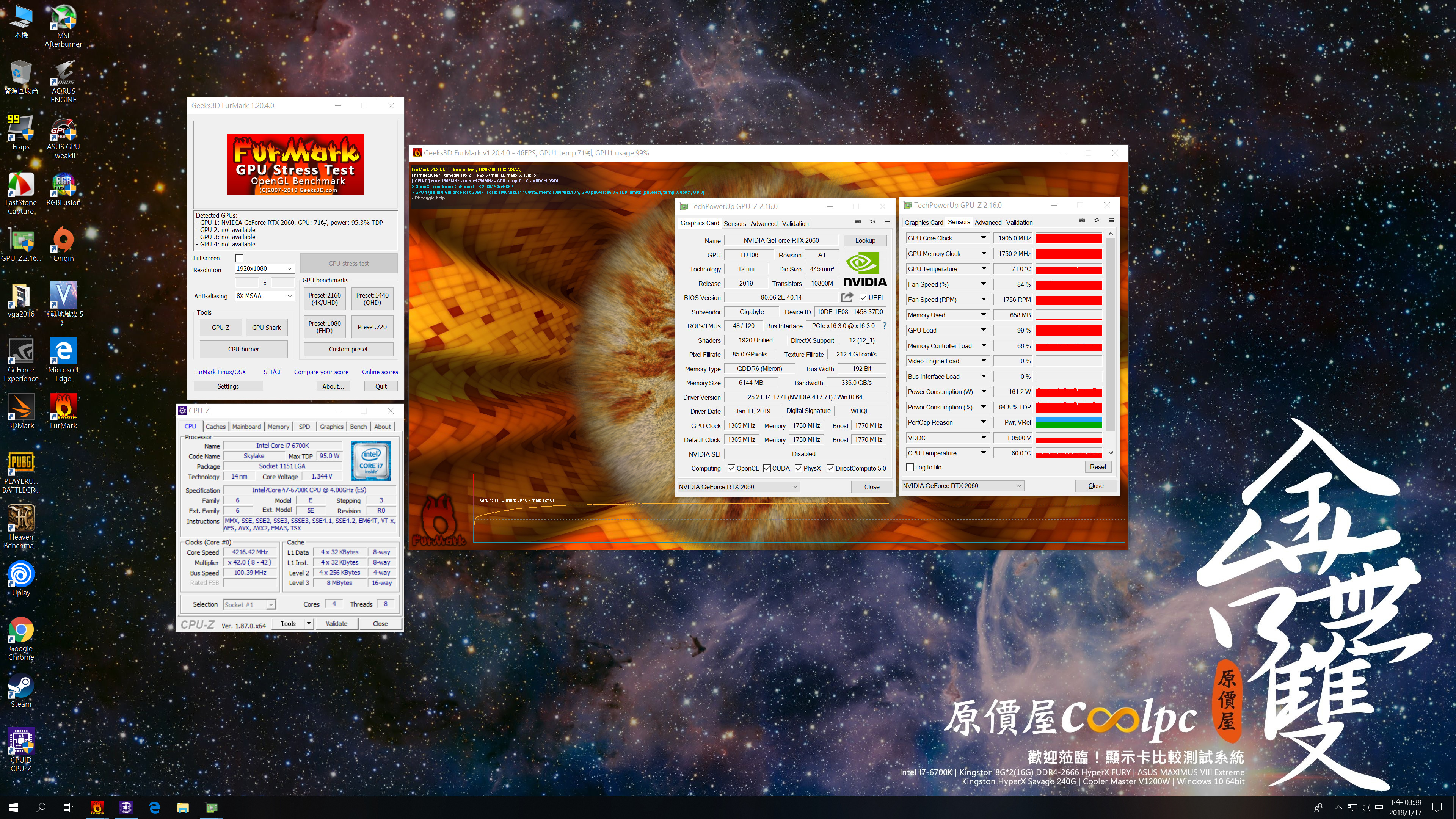Screen dimensions: 1456x819
Task: Open Fan Speed (%) sensor dropdown arrow
Action: coord(984,284)
